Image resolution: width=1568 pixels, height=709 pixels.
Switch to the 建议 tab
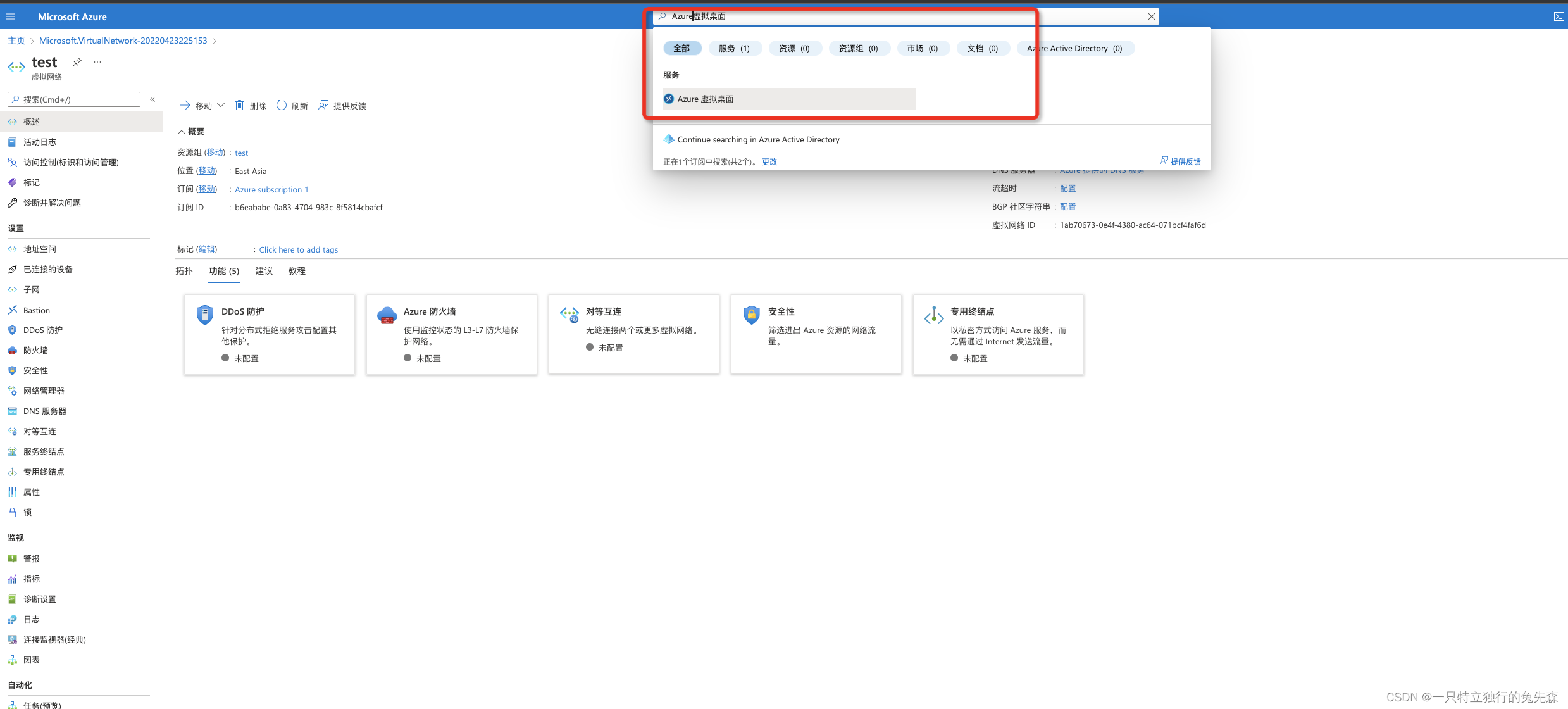(264, 271)
